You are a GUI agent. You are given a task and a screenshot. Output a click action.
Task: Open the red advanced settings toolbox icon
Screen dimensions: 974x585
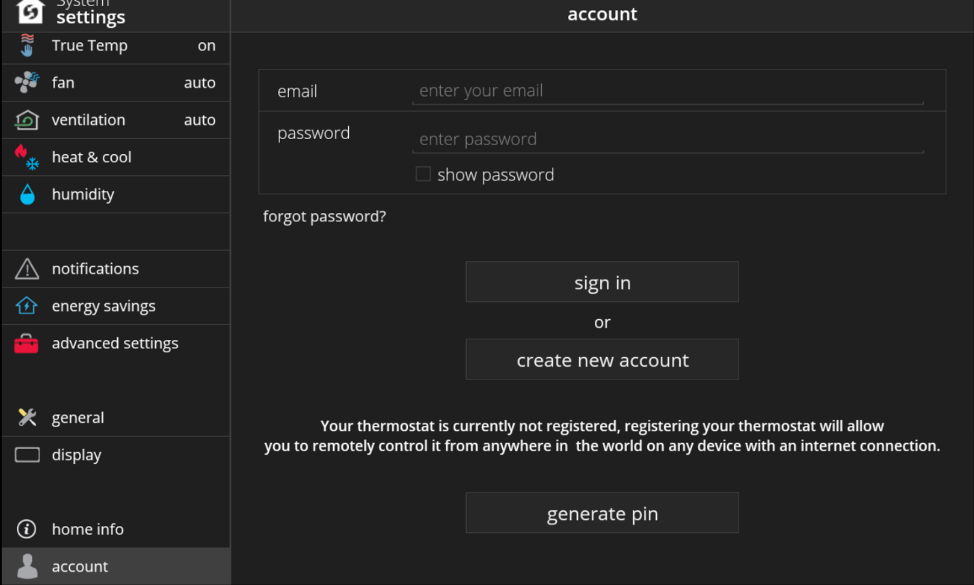tap(26, 343)
